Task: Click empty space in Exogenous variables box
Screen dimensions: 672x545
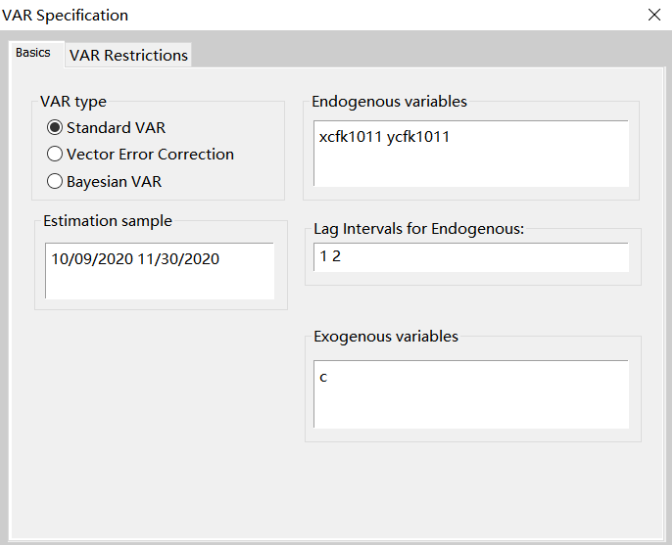Action: coord(470,405)
